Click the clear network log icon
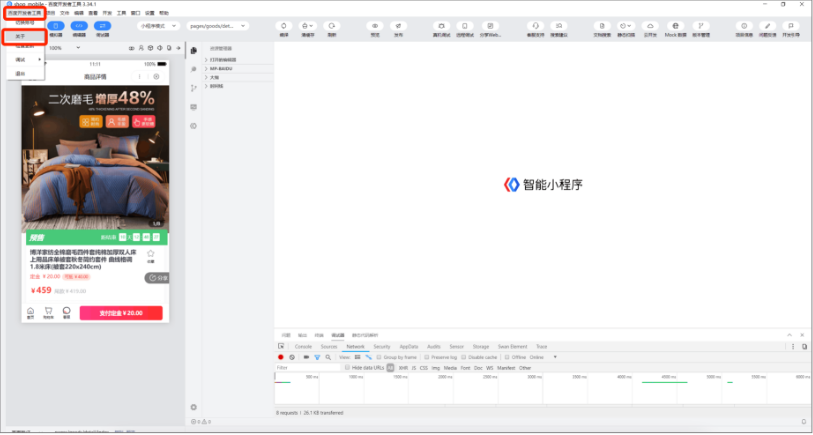The height and width of the screenshot is (435, 813). pyautogui.click(x=292, y=357)
